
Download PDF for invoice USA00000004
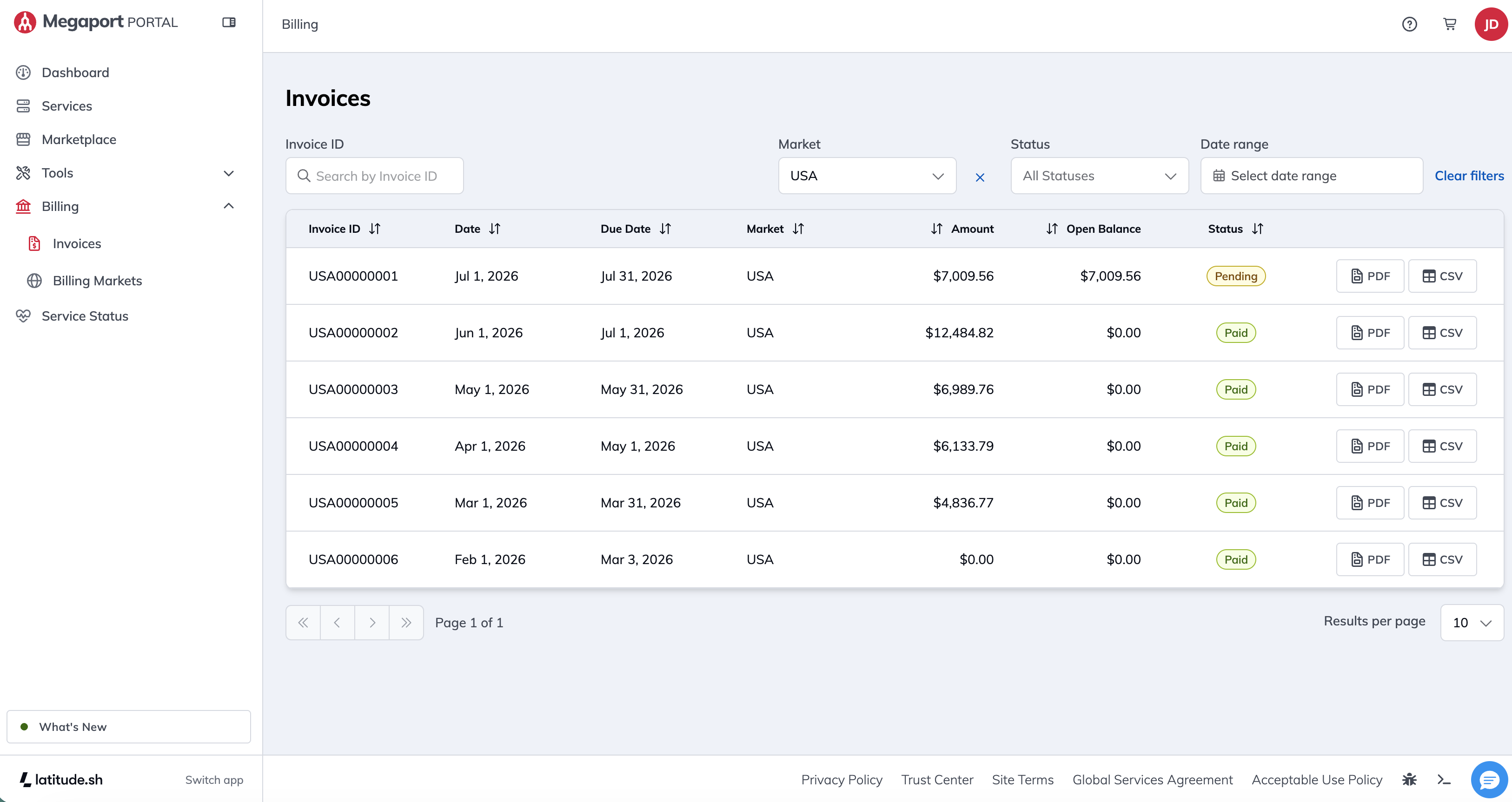pos(1370,447)
